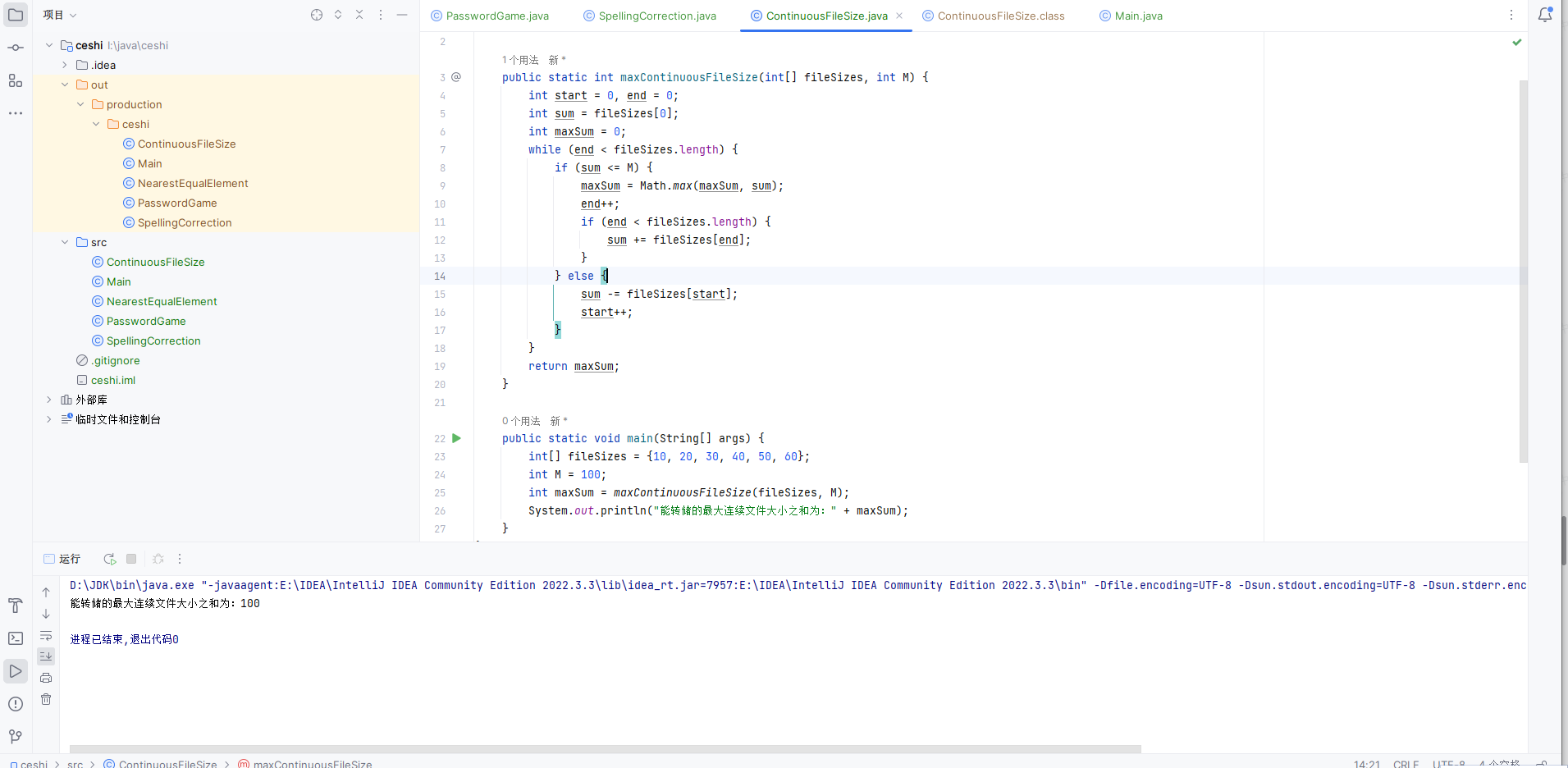1568x768 pixels.
Task: Click line number 14 in gutter
Action: click(x=440, y=277)
